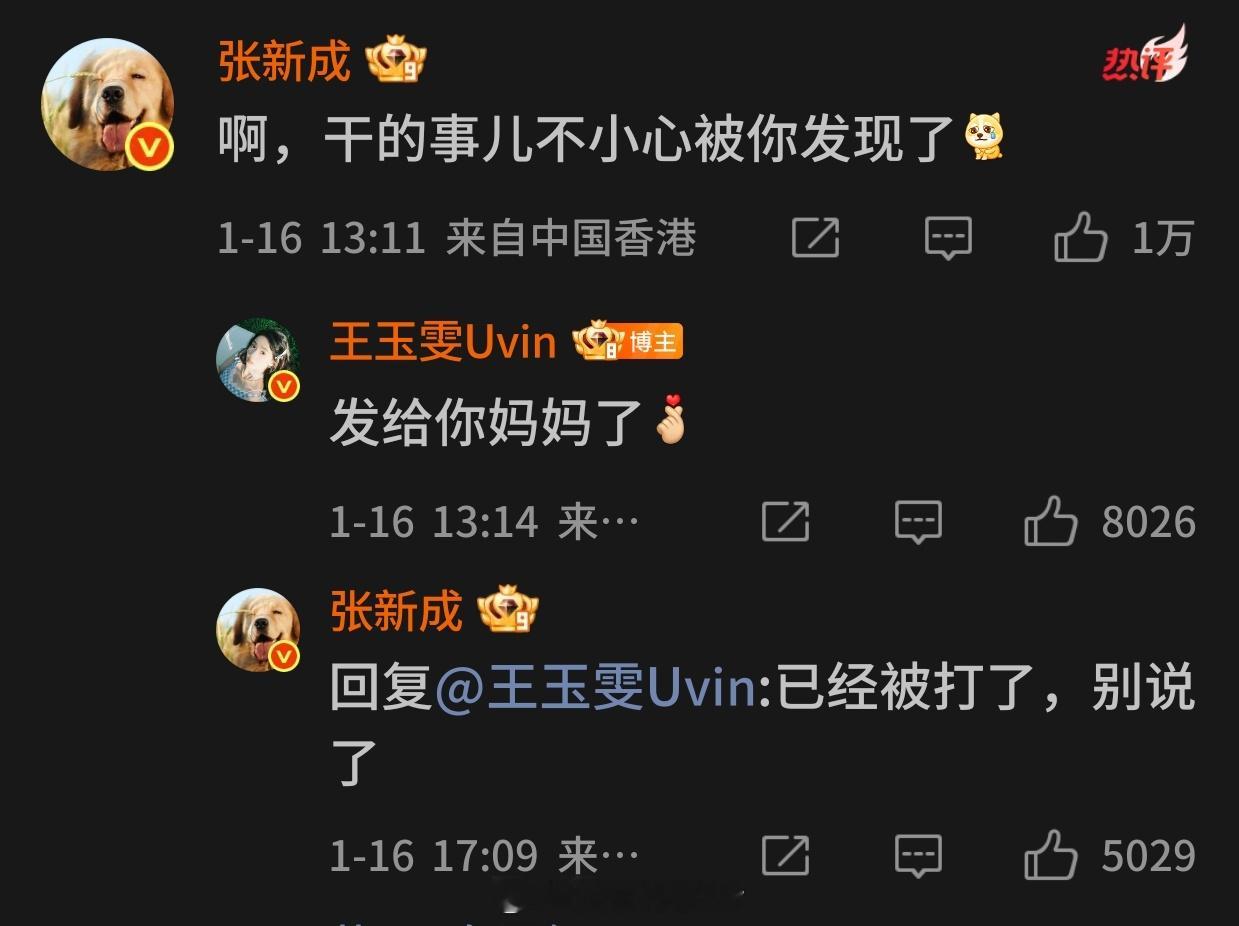Screen dimensions: 1239x926
Task: Tap the 张新成 username on top comment
Action: (284, 62)
